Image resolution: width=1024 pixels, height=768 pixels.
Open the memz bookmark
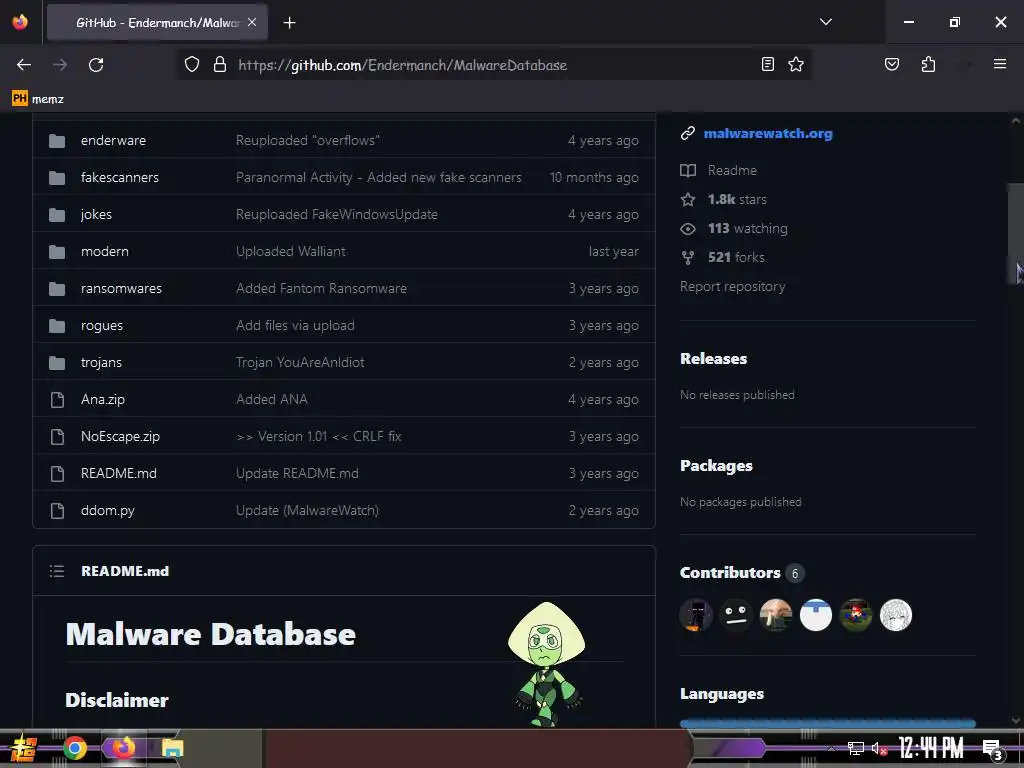pos(38,99)
